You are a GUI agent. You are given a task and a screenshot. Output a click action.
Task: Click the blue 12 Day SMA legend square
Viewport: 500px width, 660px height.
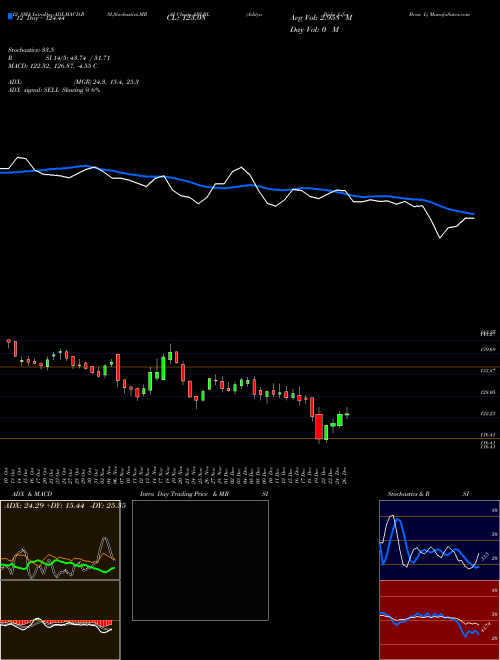tap(11, 16)
